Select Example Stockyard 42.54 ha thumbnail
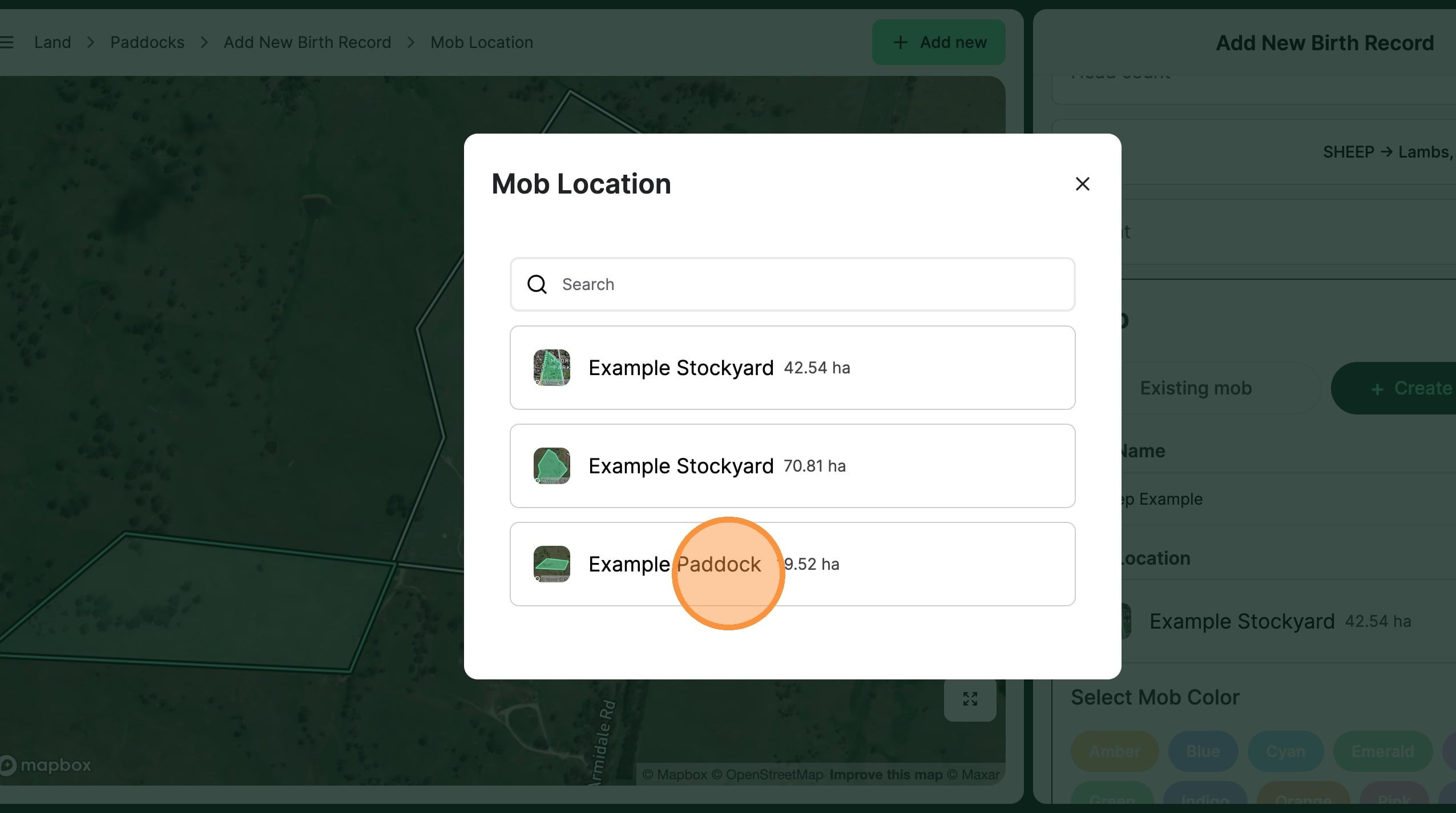Image resolution: width=1456 pixels, height=813 pixels. 551,368
